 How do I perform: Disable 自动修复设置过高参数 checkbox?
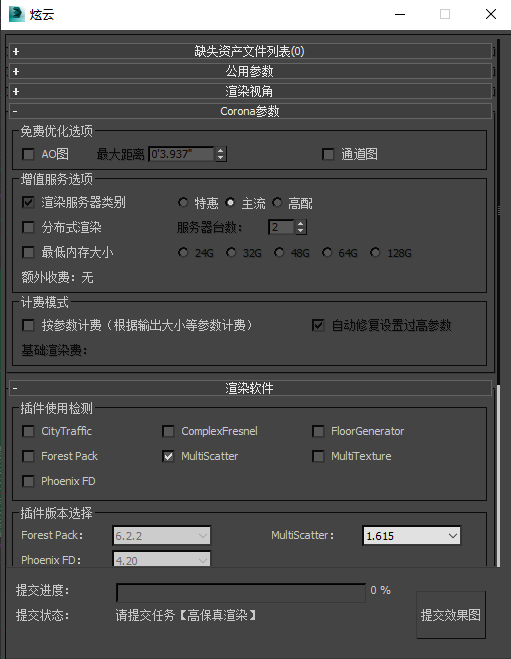coord(318,325)
